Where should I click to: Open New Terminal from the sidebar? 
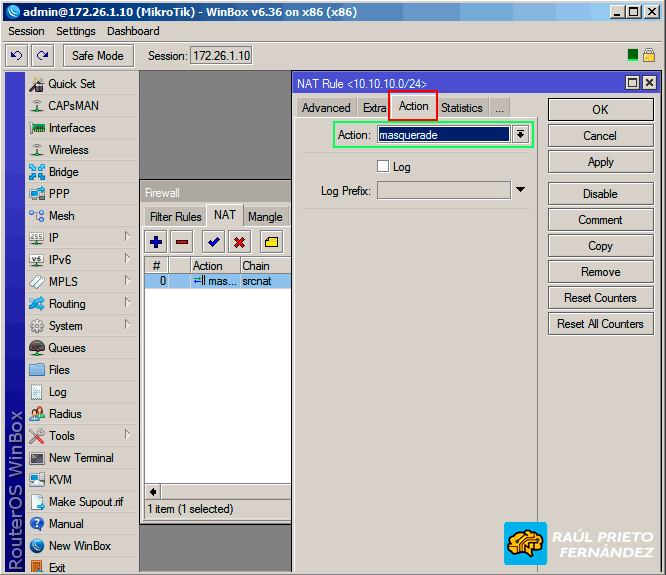[80, 458]
